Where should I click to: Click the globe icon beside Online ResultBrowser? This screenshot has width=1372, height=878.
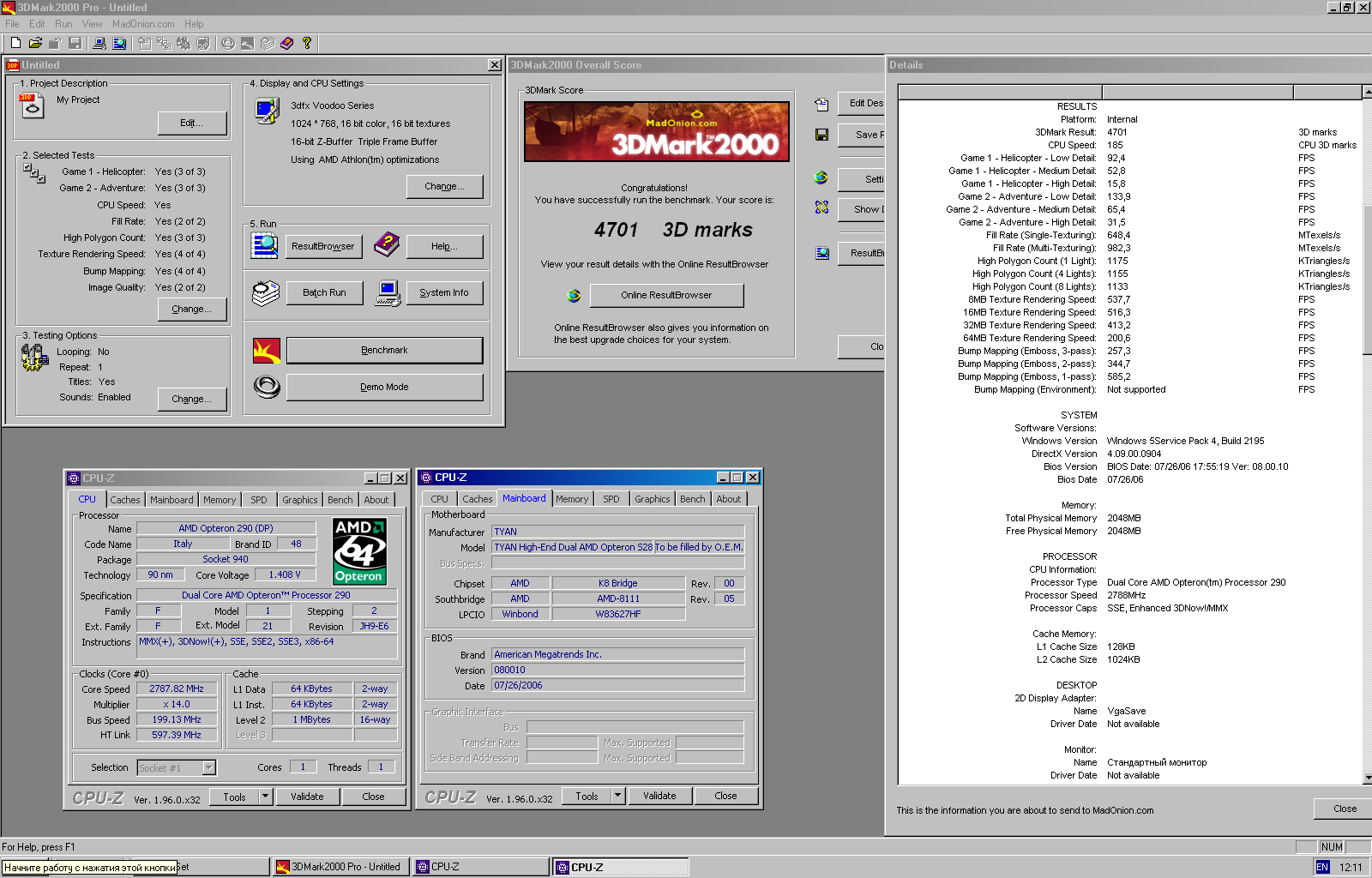(574, 296)
